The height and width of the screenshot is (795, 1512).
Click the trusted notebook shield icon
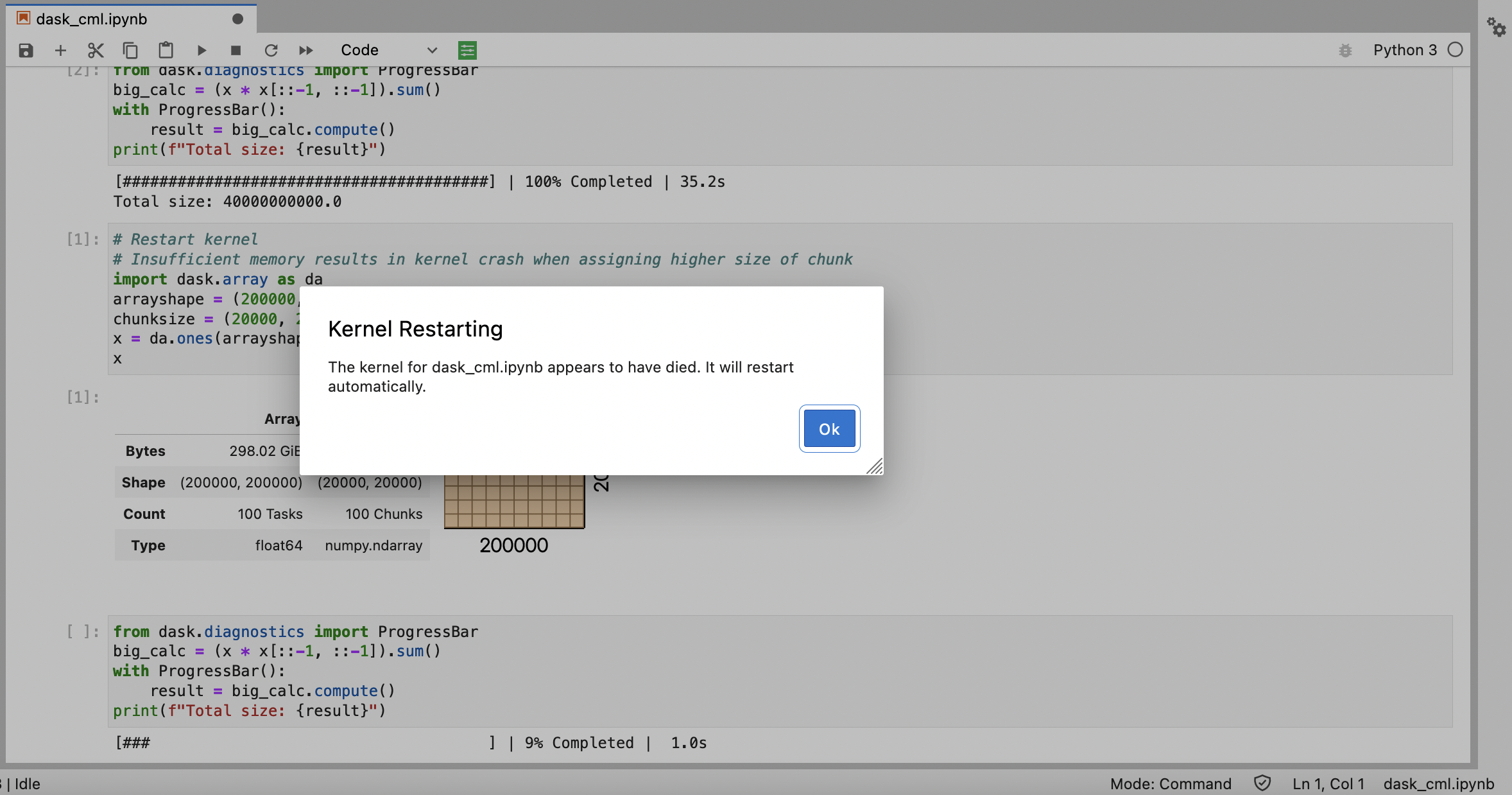1262,783
